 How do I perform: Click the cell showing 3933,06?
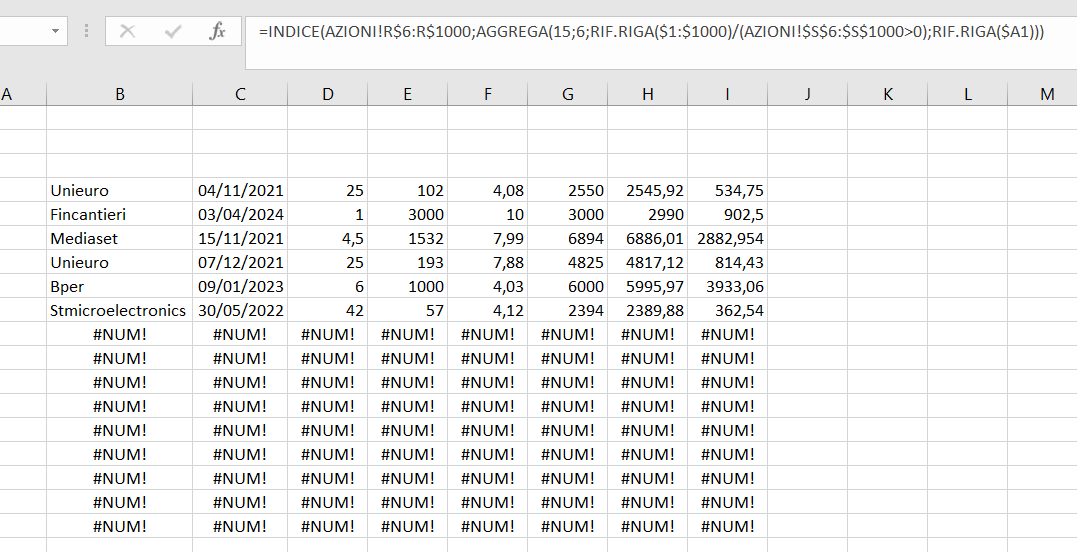click(x=728, y=286)
